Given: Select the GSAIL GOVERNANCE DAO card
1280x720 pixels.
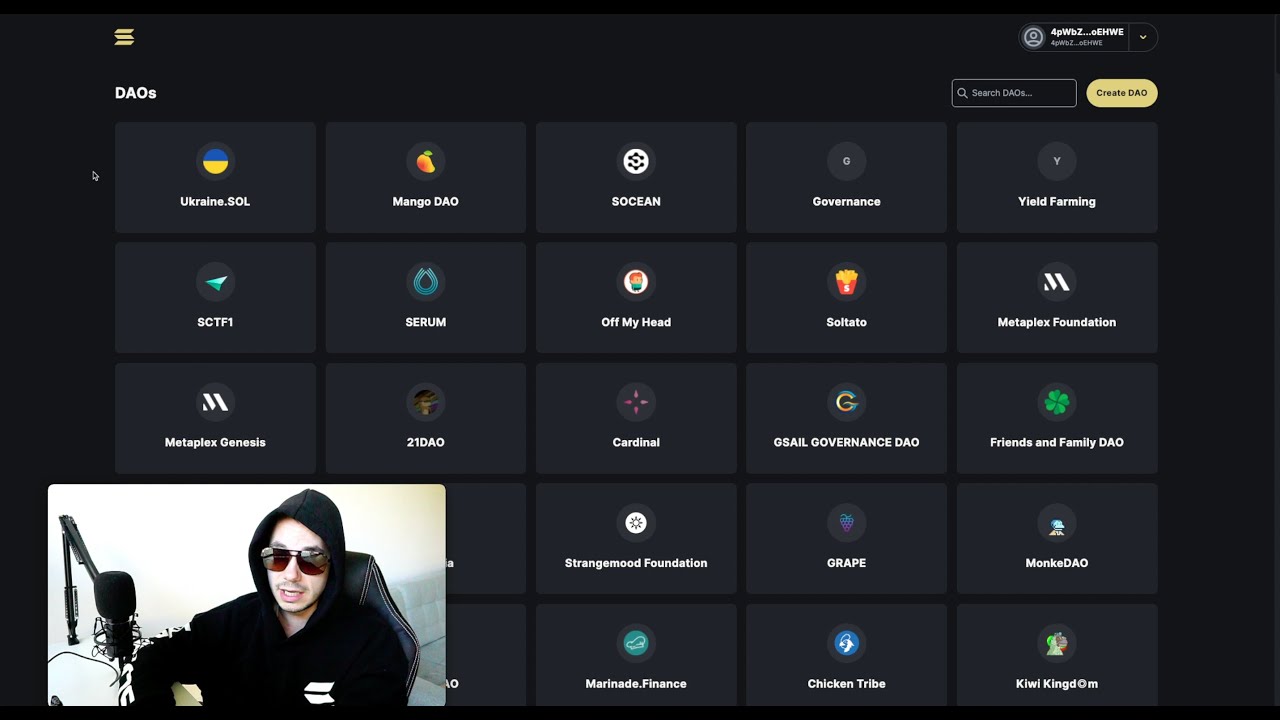Looking at the screenshot, I should tap(846, 418).
